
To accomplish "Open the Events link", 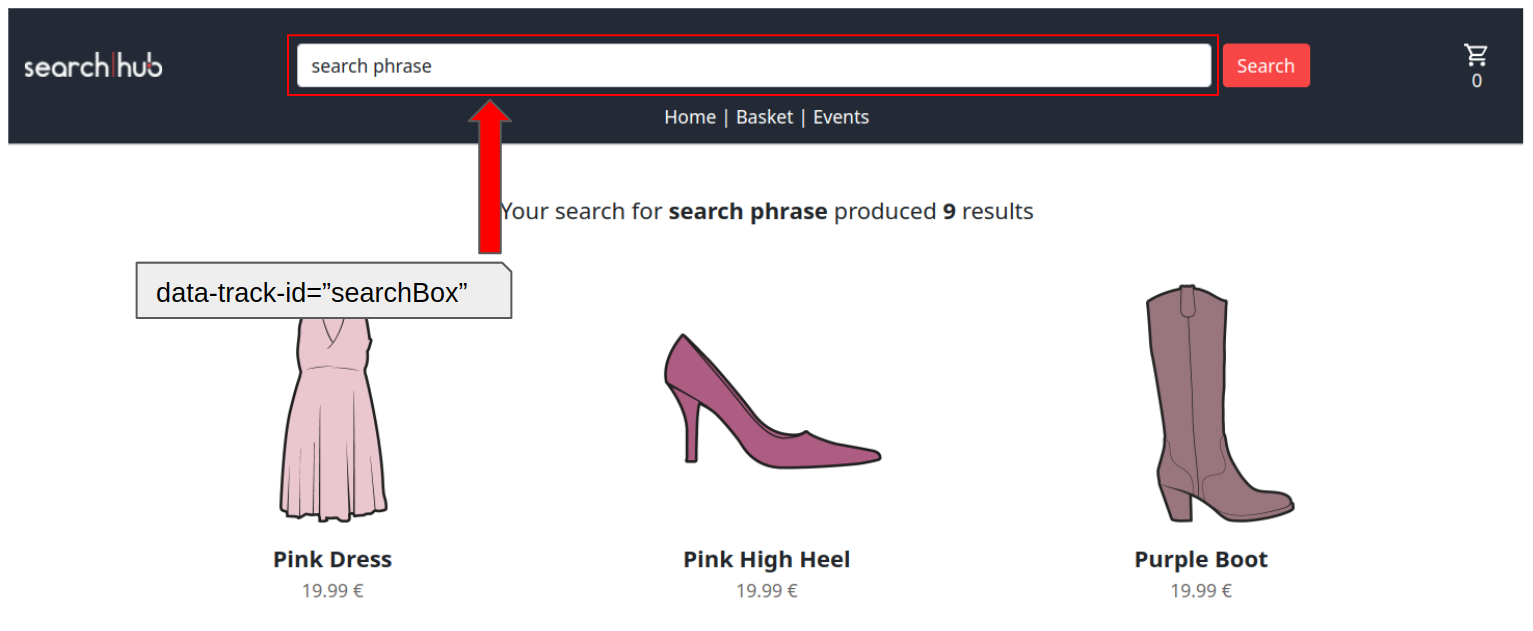I will (x=841, y=117).
